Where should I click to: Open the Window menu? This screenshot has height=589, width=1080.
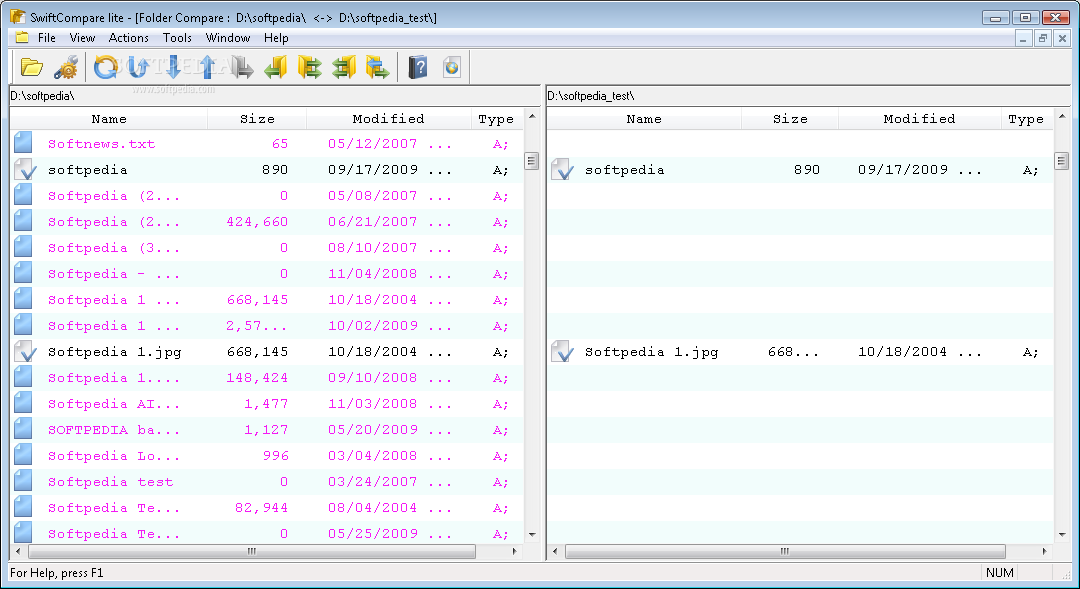click(x=227, y=38)
